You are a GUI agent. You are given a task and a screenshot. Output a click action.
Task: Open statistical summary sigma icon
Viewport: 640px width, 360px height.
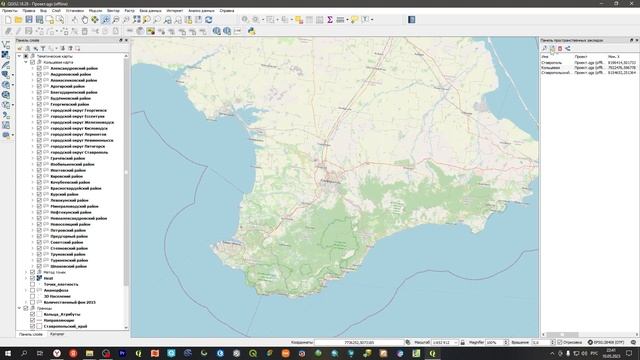330,20
